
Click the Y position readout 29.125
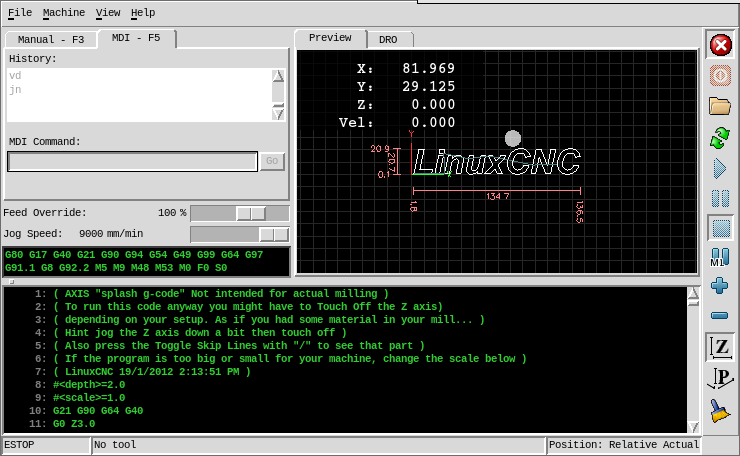(x=429, y=86)
